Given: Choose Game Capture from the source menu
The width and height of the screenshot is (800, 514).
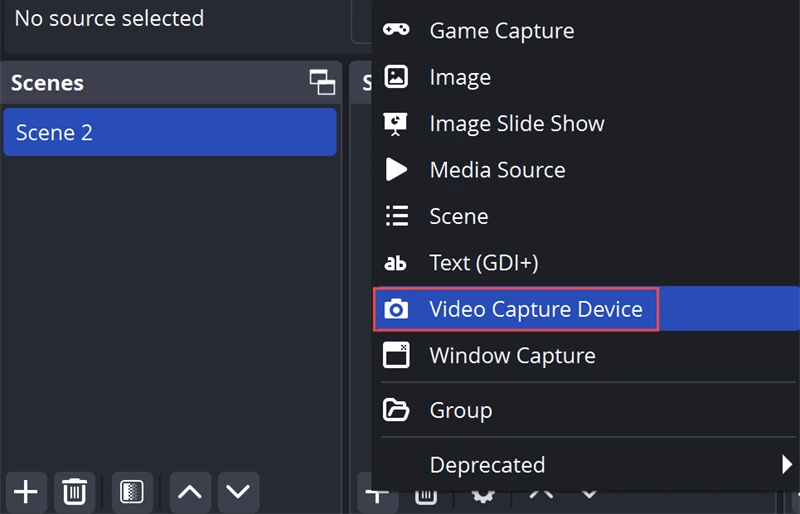Looking at the screenshot, I should (501, 31).
